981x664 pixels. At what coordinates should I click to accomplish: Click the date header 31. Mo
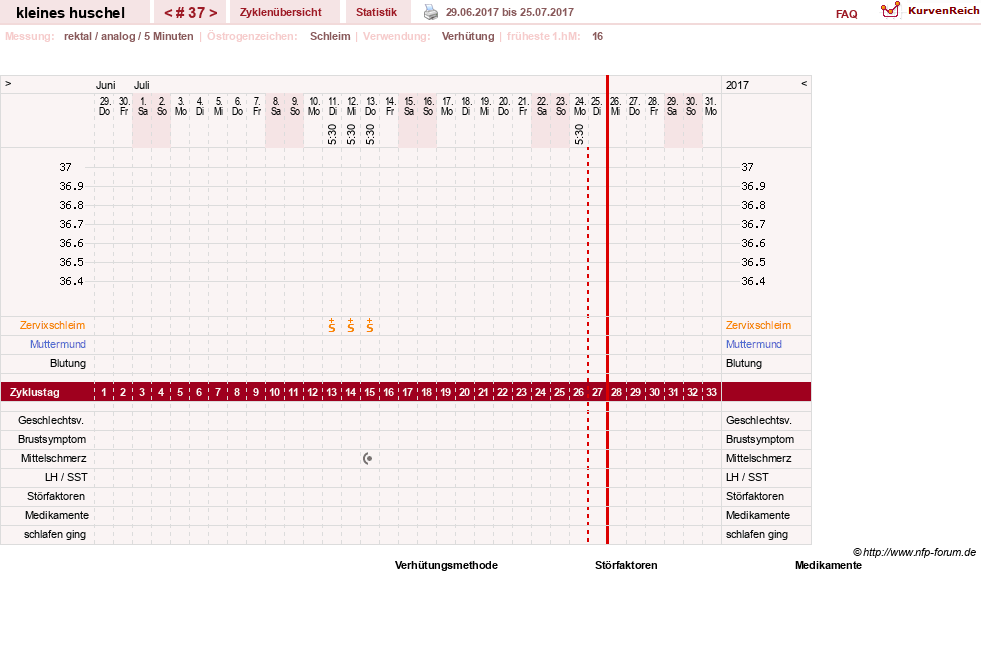711,106
